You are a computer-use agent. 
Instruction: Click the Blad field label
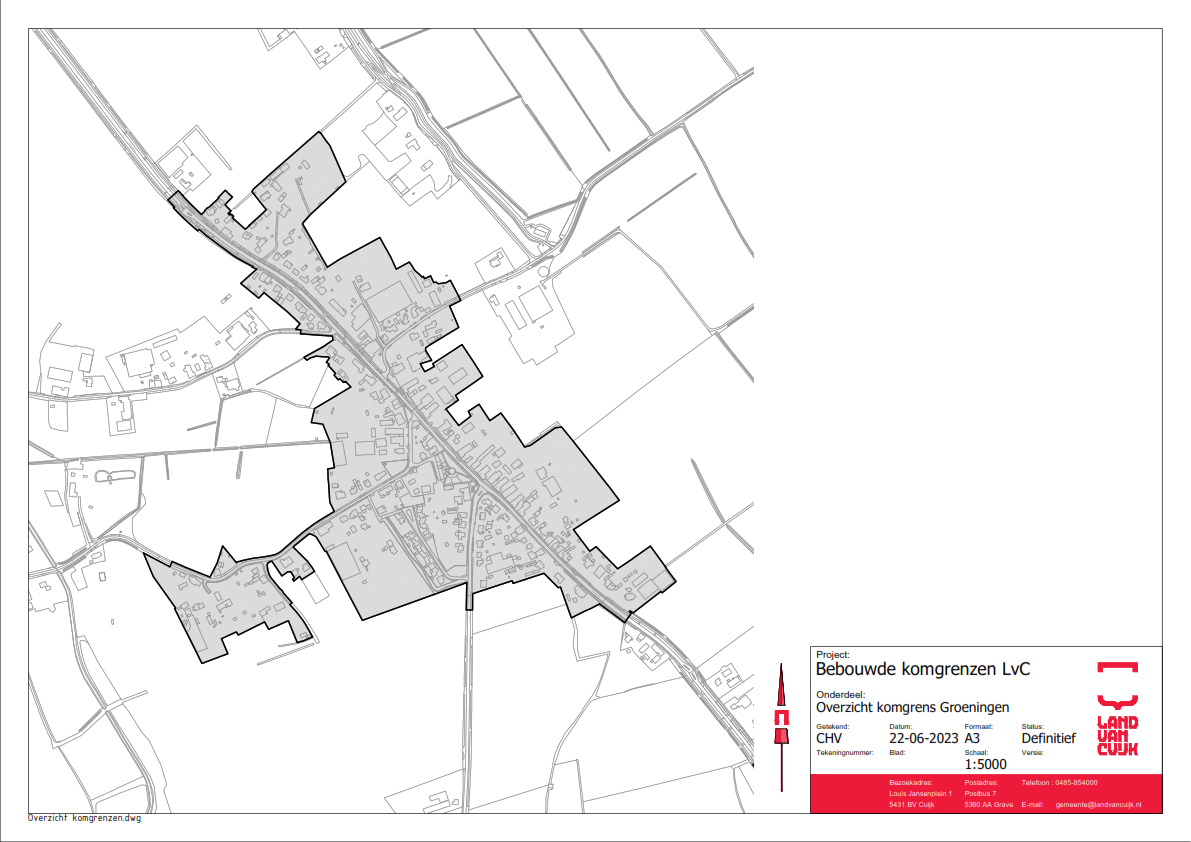click(896, 751)
